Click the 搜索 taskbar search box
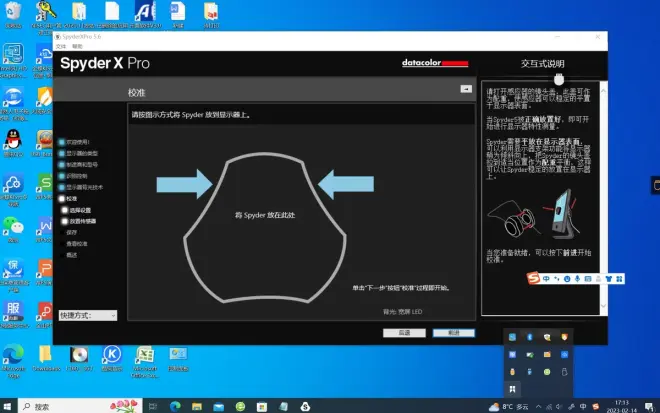Viewport: 660px width, 413px height. 80,406
